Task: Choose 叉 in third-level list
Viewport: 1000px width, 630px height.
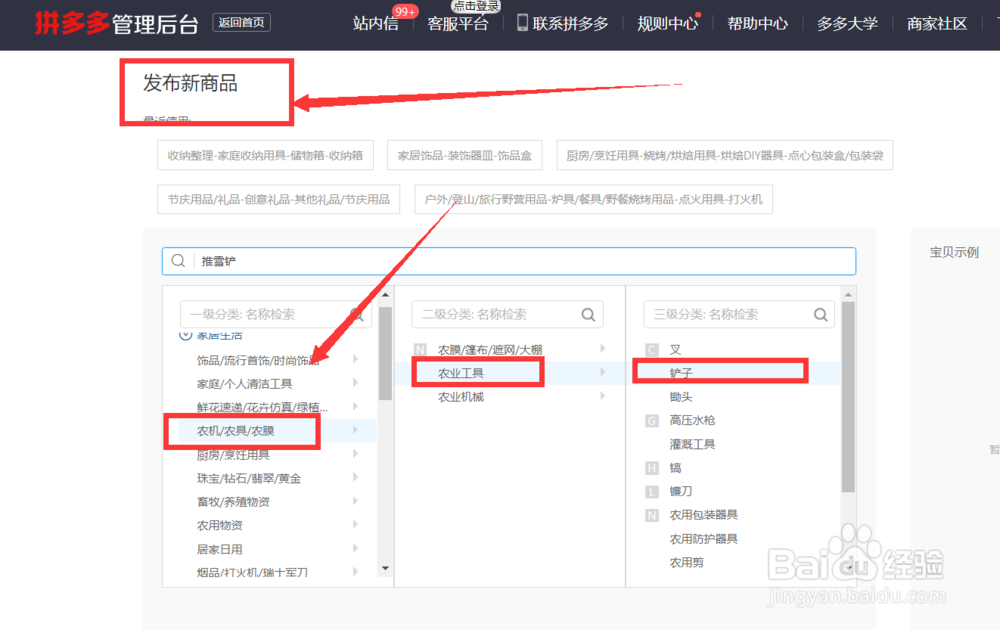Action: point(675,349)
